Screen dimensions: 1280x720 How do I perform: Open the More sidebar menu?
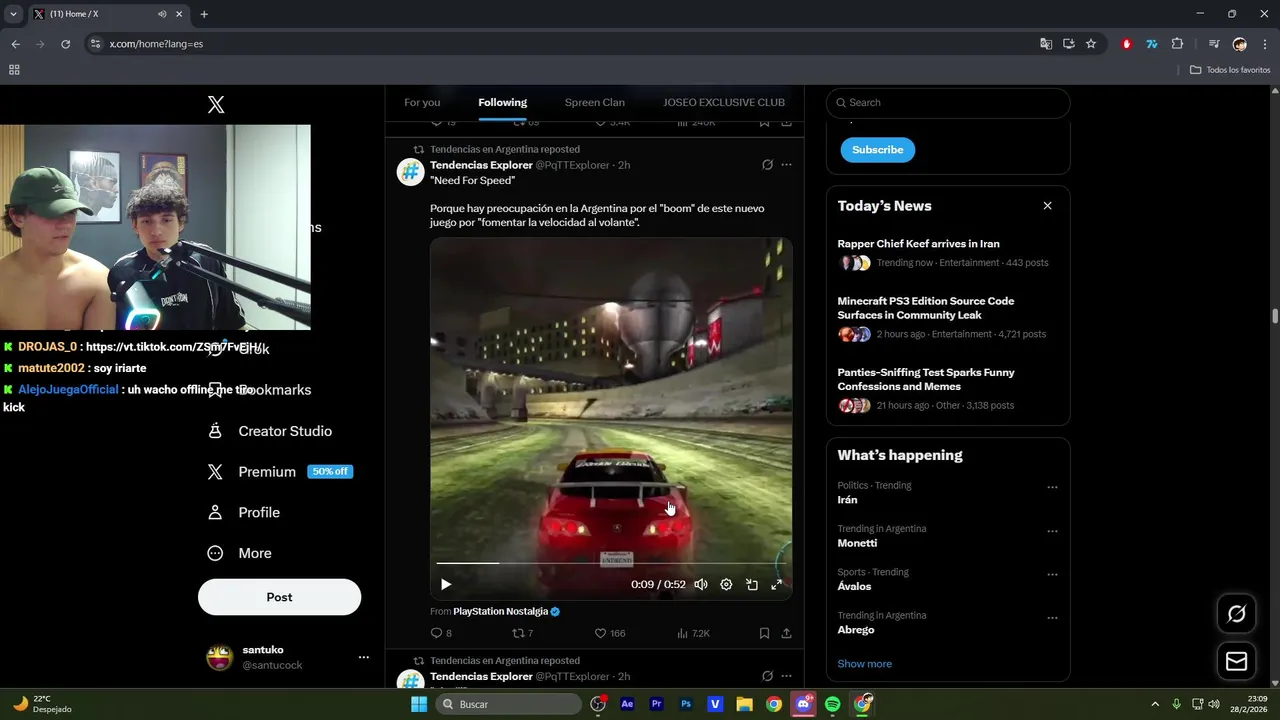click(240, 553)
